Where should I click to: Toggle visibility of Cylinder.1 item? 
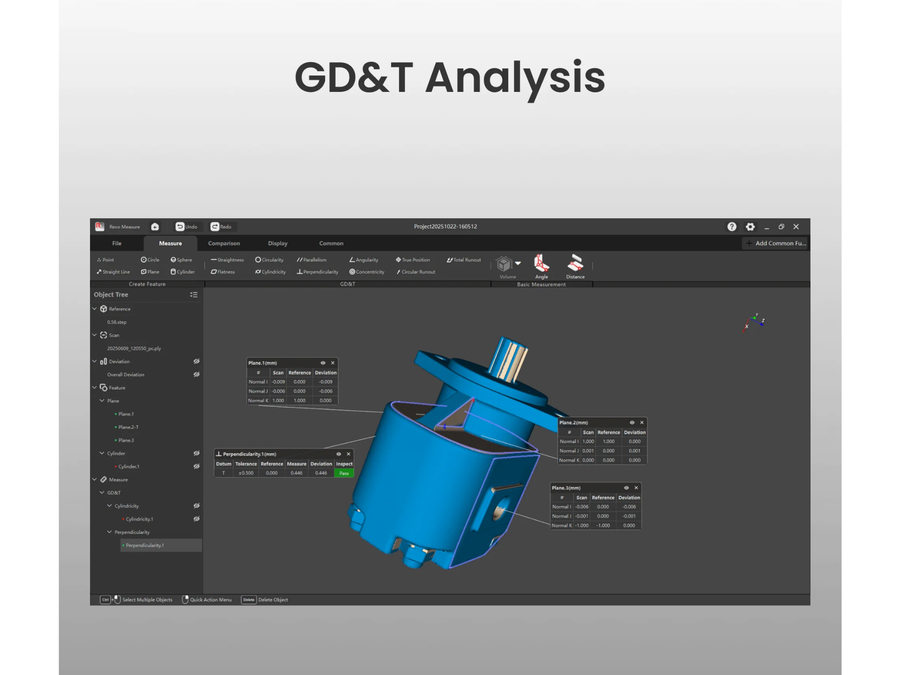click(x=196, y=467)
